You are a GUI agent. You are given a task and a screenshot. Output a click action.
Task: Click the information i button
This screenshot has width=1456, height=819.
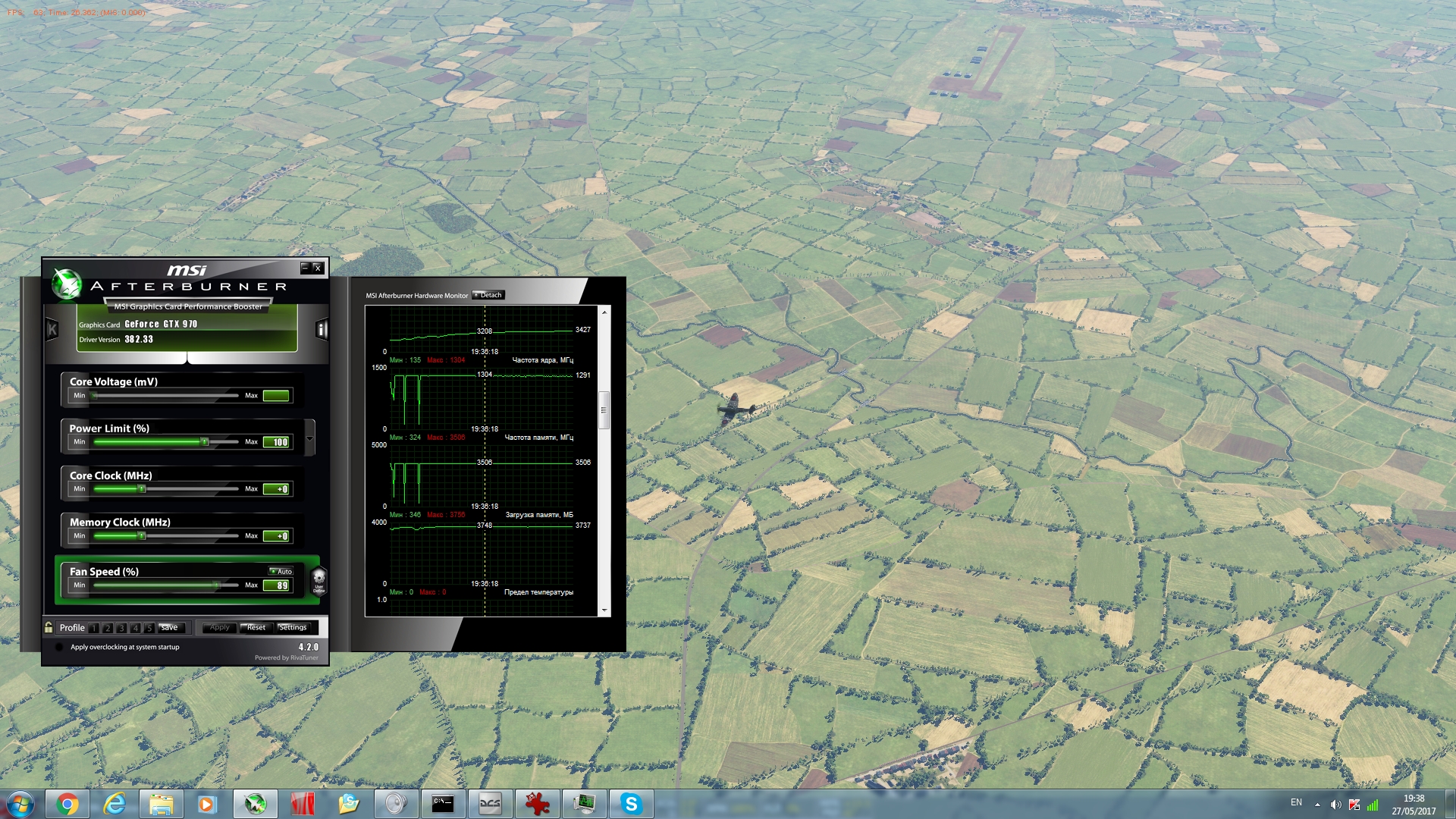322,329
